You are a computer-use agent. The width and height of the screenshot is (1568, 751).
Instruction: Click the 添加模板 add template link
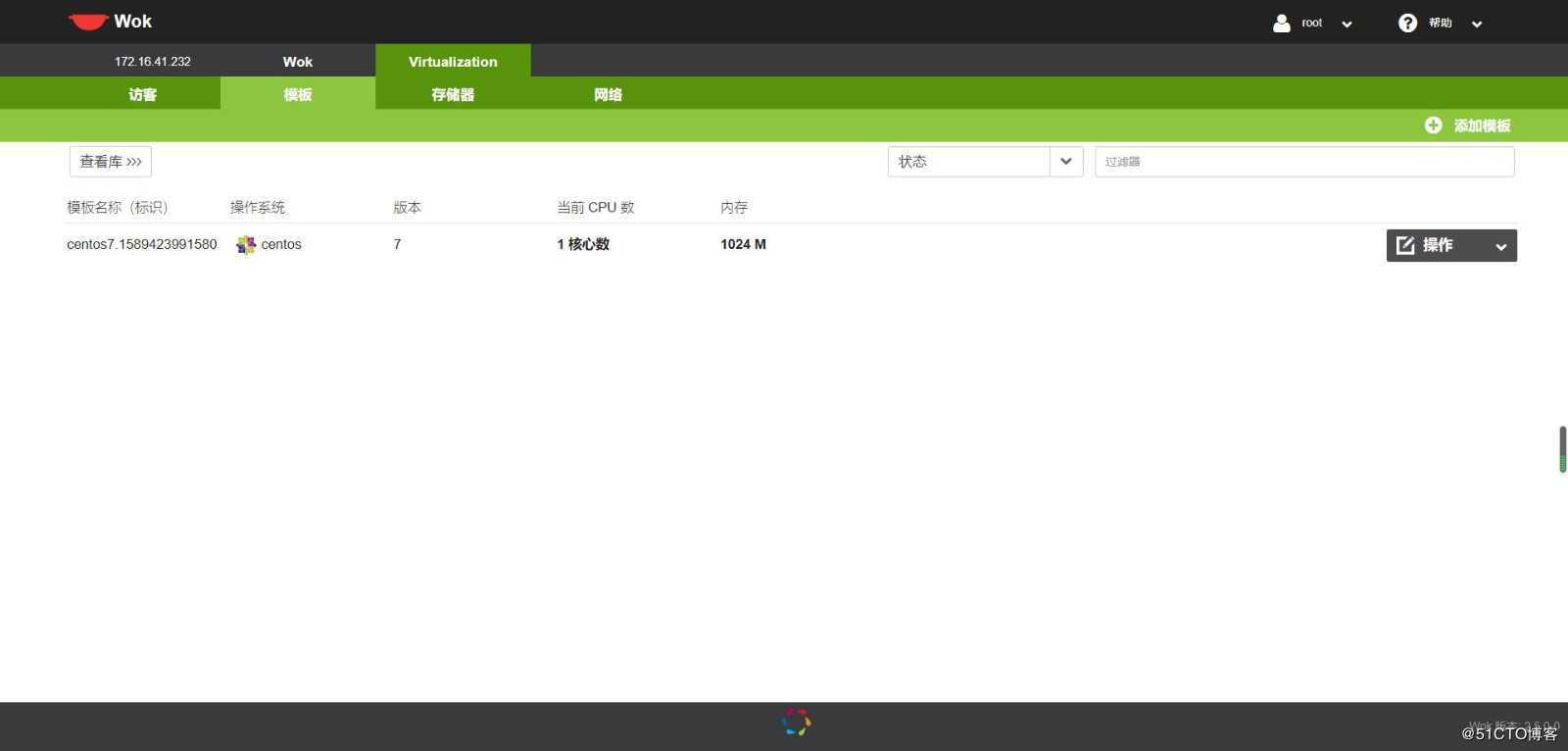(1482, 125)
